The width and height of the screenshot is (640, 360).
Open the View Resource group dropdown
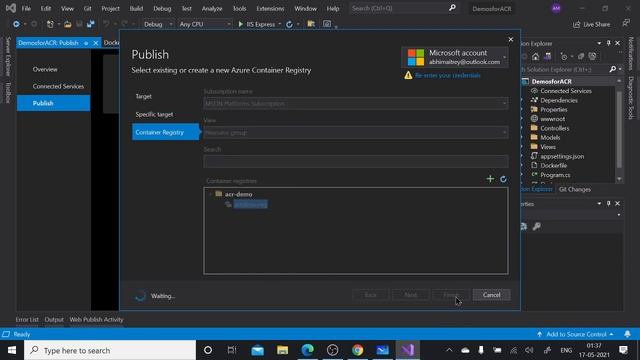point(356,133)
